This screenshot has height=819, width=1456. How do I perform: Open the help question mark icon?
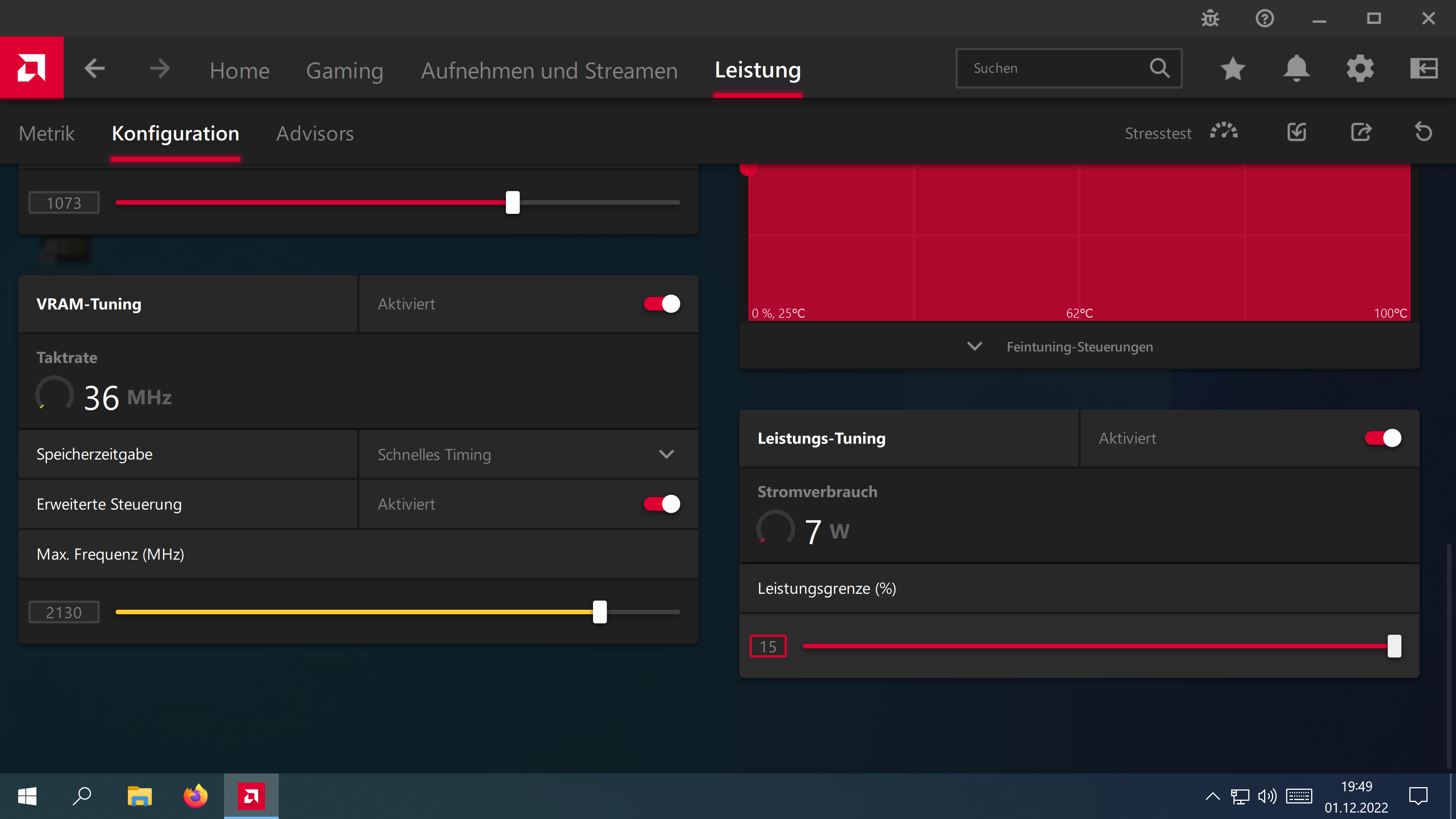coord(1265,19)
